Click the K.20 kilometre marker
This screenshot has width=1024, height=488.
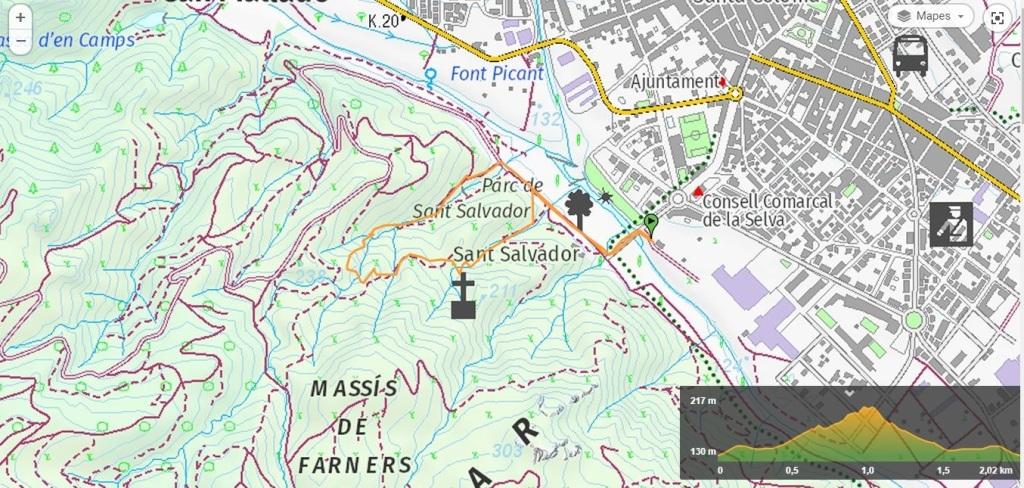pos(383,22)
